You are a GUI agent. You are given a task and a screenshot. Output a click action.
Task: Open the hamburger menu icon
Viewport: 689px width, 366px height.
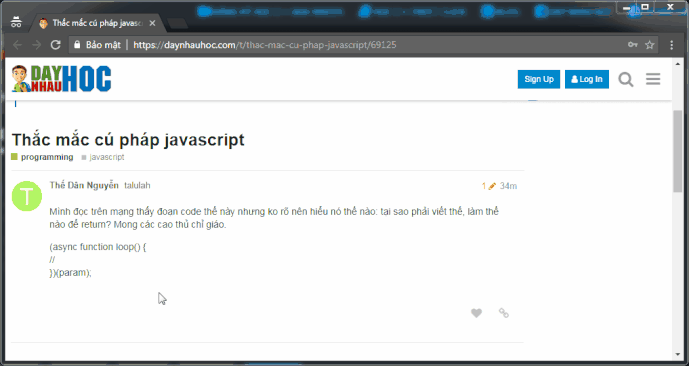tap(653, 79)
